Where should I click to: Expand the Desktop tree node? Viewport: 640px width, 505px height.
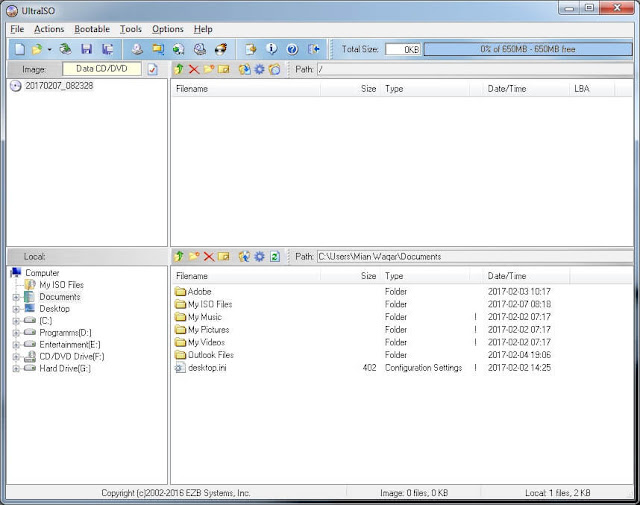[x=16, y=309]
